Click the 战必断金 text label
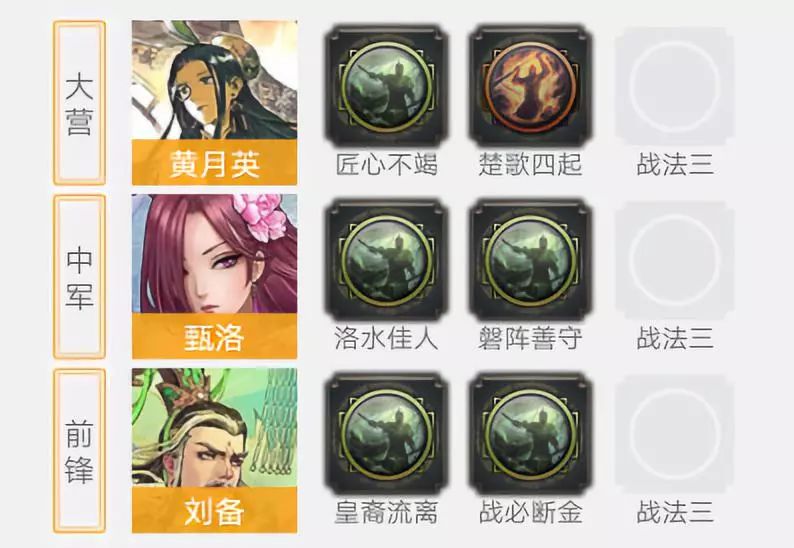 [x=530, y=512]
